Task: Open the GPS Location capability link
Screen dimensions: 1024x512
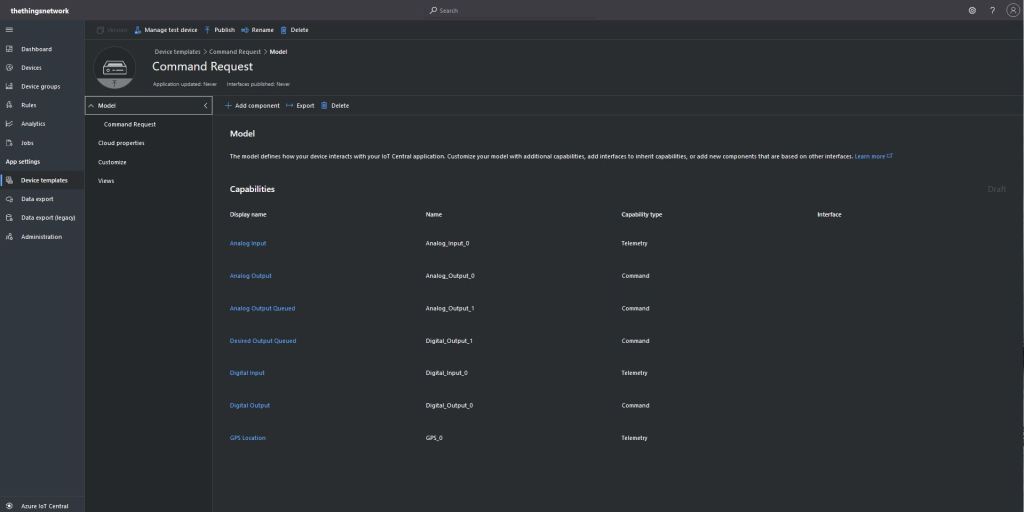Action: coord(248,438)
